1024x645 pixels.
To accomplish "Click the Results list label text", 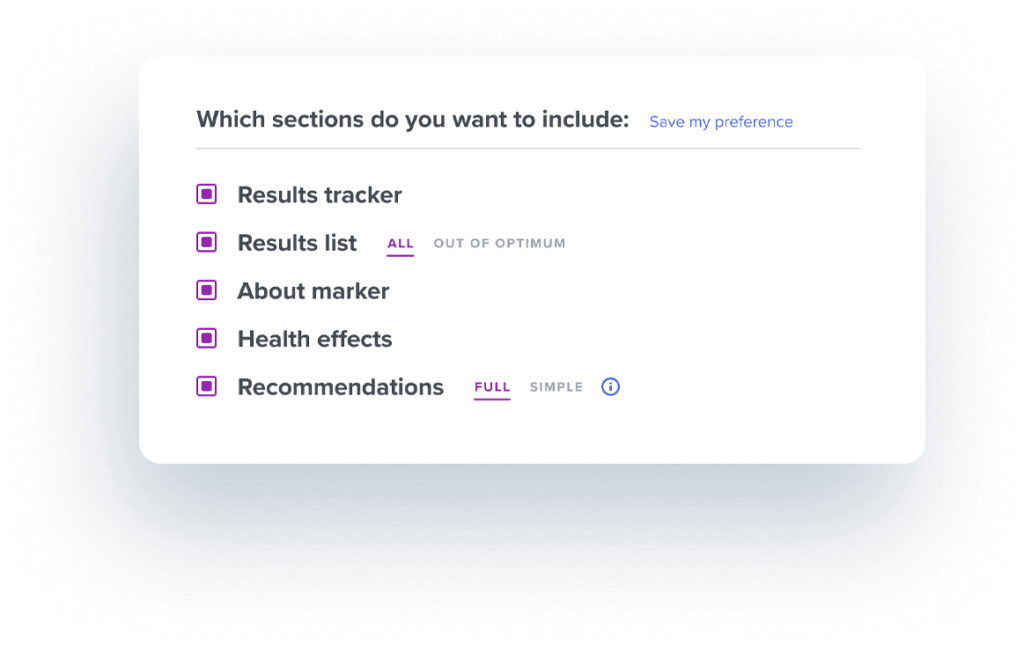I will click(x=297, y=243).
